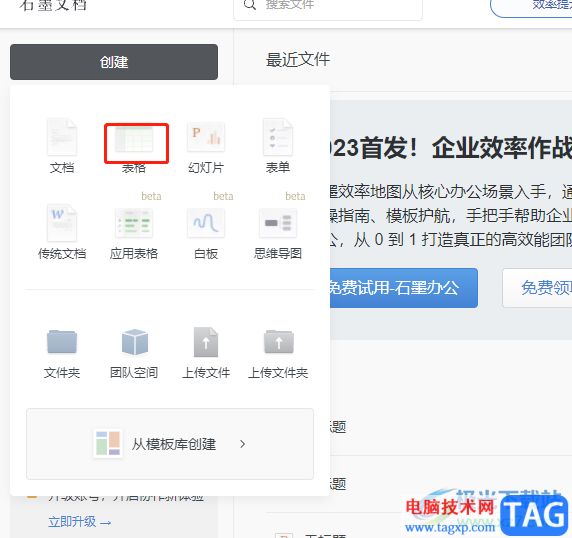Click the 创建 create button
Viewport: 572px width, 538px height.
114,62
